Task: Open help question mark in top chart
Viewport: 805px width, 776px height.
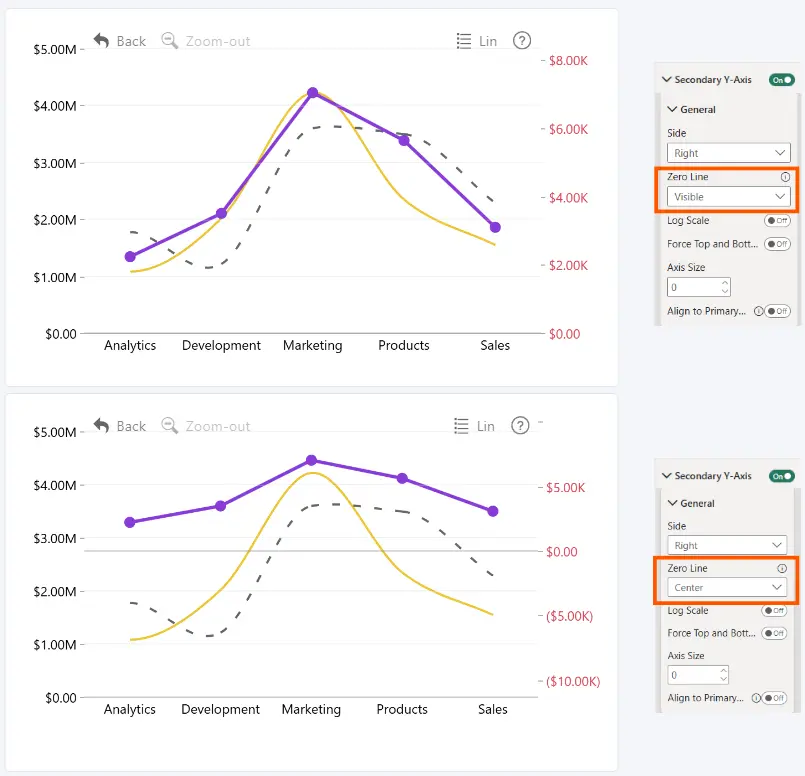Action: click(522, 41)
